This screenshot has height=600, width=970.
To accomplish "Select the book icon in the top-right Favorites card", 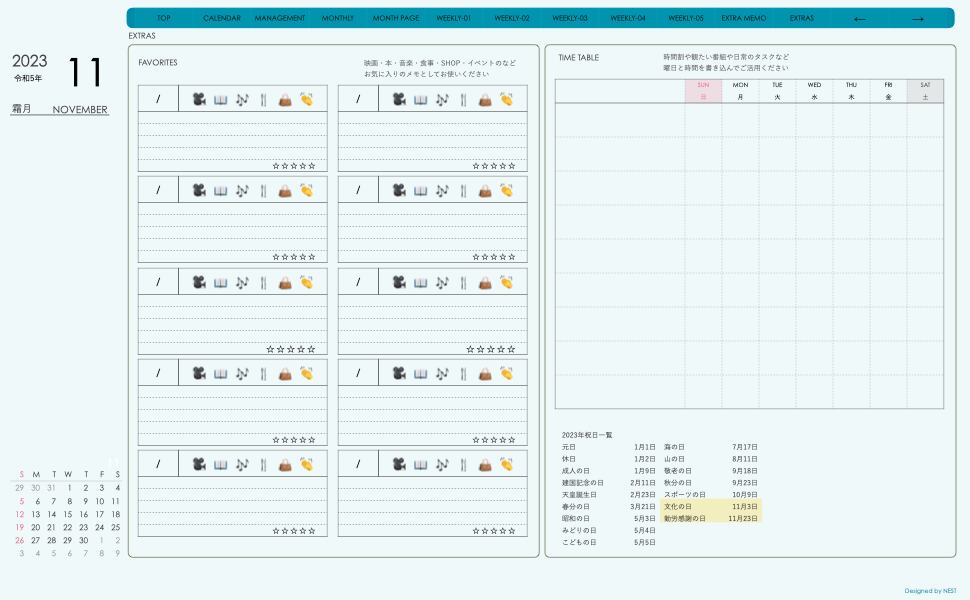I will [420, 99].
